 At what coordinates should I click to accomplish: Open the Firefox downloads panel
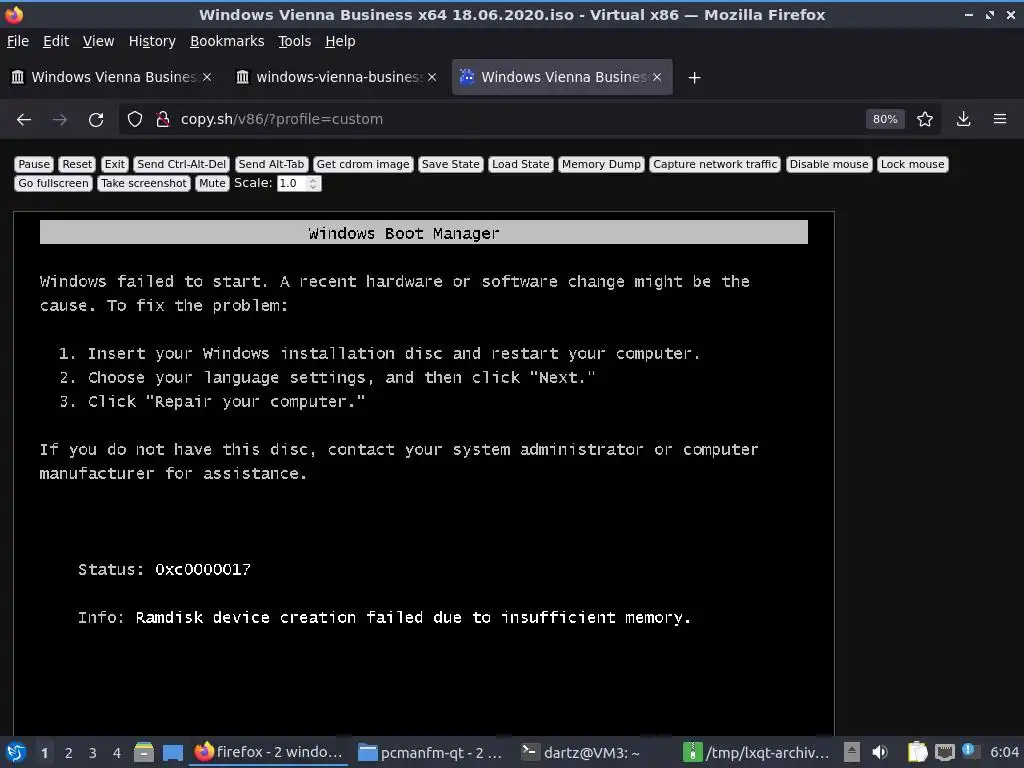(x=963, y=119)
